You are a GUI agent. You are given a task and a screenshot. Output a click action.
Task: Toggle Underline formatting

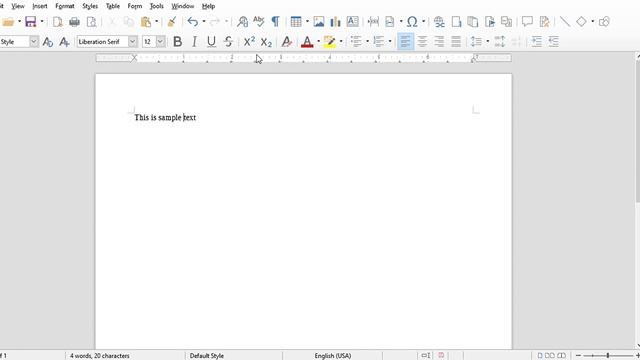[211, 42]
